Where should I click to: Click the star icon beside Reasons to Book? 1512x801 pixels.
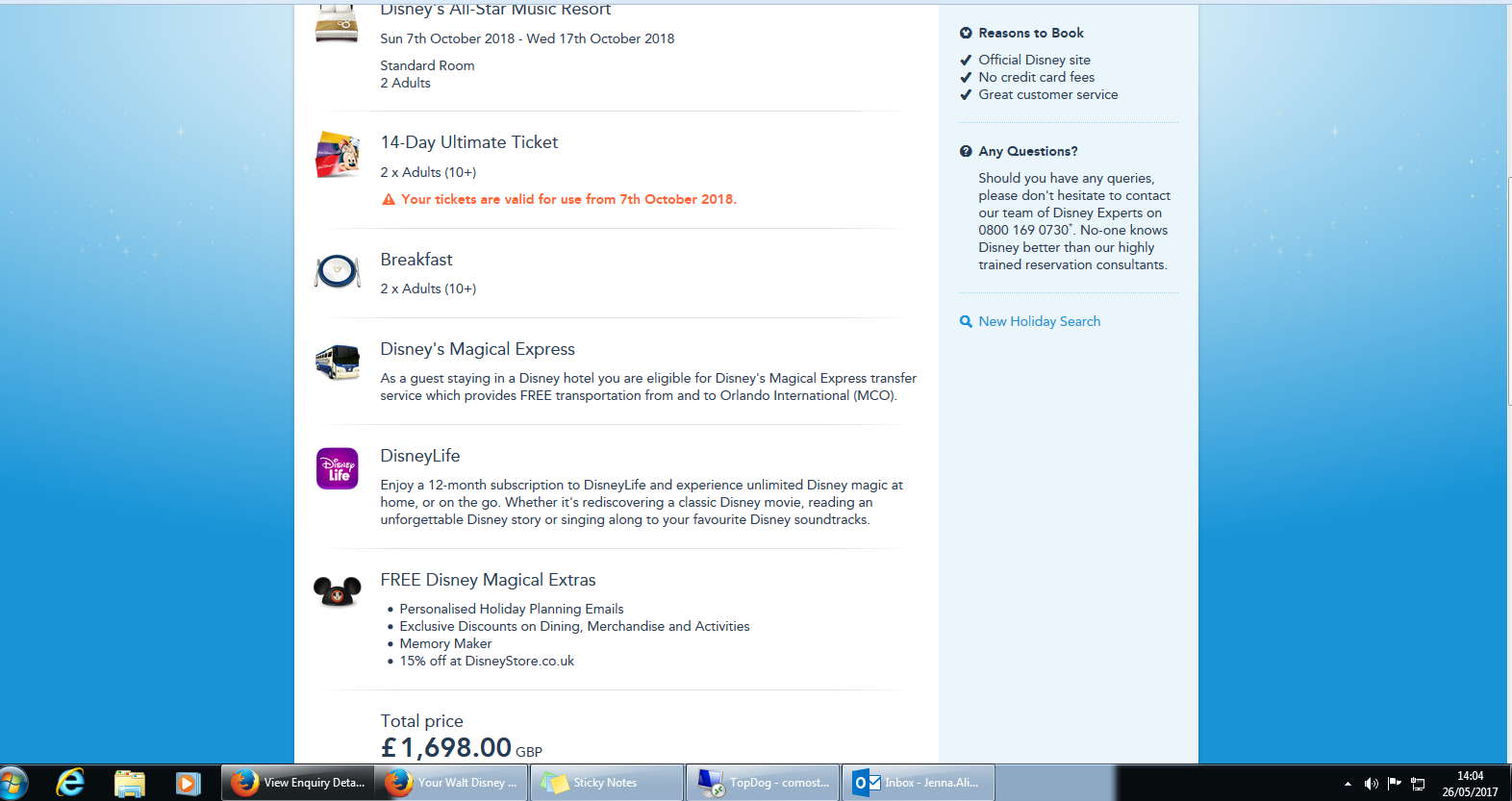point(966,33)
